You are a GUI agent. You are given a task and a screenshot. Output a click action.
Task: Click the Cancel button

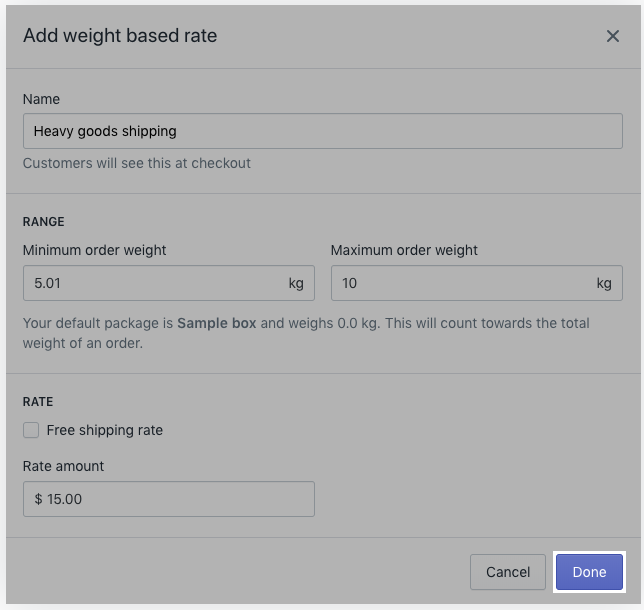pos(508,572)
